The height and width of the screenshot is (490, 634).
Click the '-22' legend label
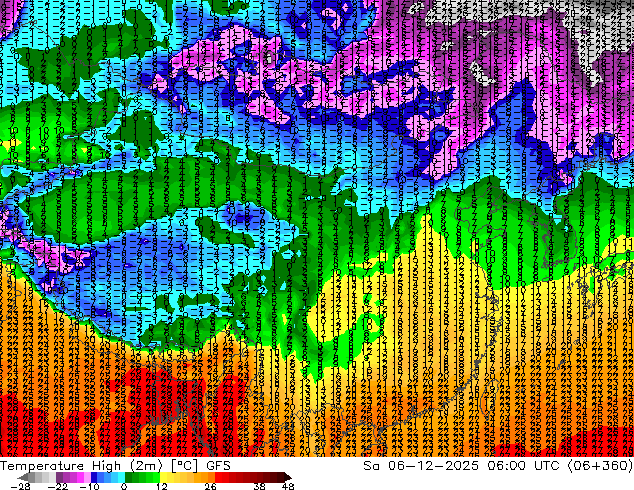[x=57, y=486]
